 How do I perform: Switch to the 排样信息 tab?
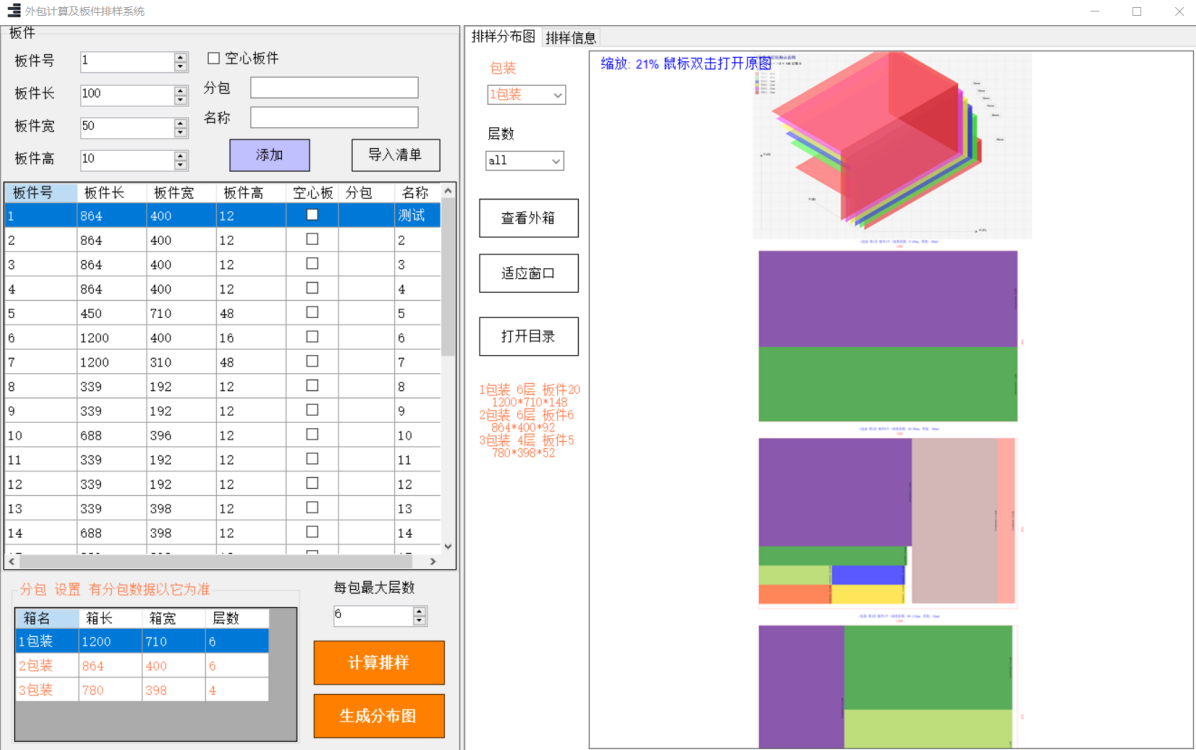pos(571,38)
